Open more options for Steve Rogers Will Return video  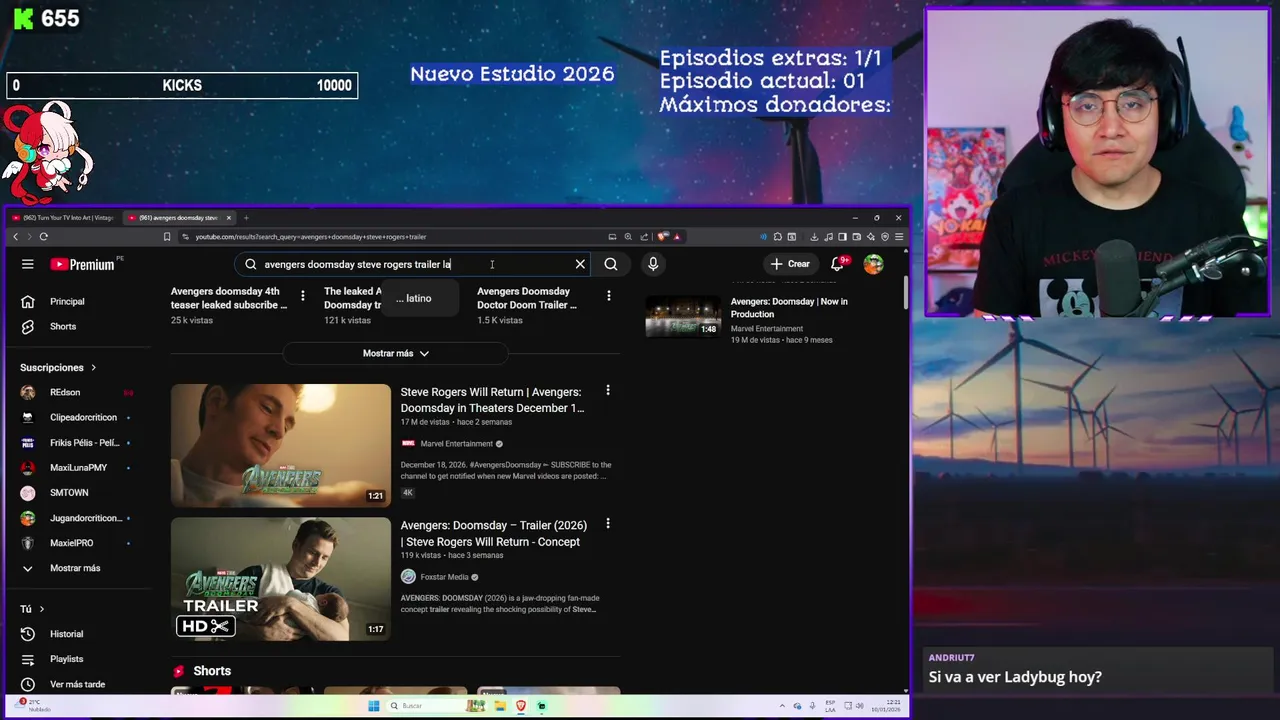608,391
